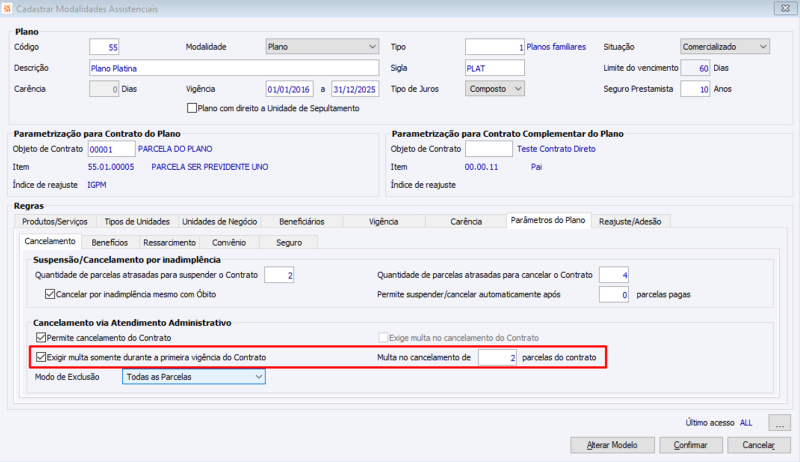Image resolution: width=800 pixels, height=462 pixels.
Task: Open Modo de Exclusão dropdown
Action: pos(194,377)
